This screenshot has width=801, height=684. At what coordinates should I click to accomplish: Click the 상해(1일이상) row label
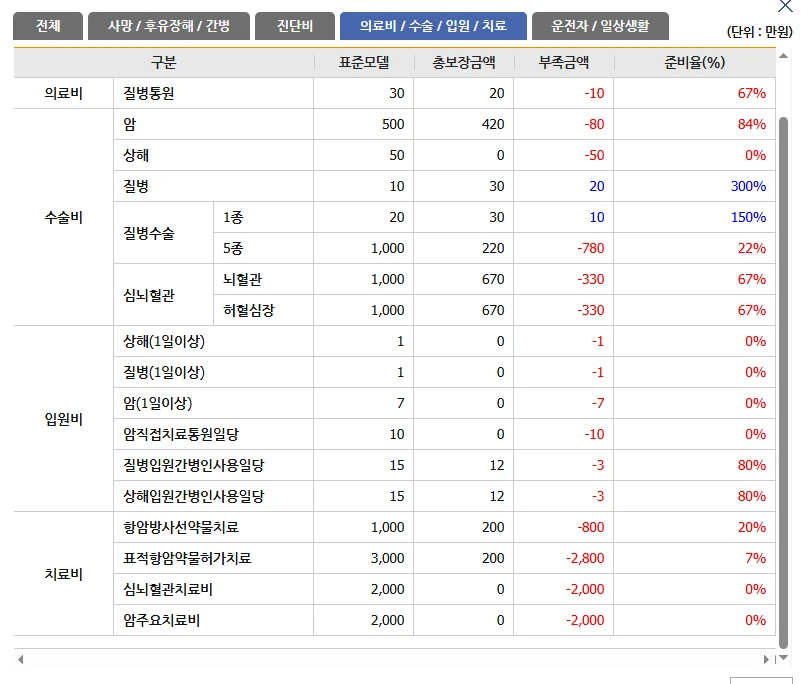pos(164,341)
